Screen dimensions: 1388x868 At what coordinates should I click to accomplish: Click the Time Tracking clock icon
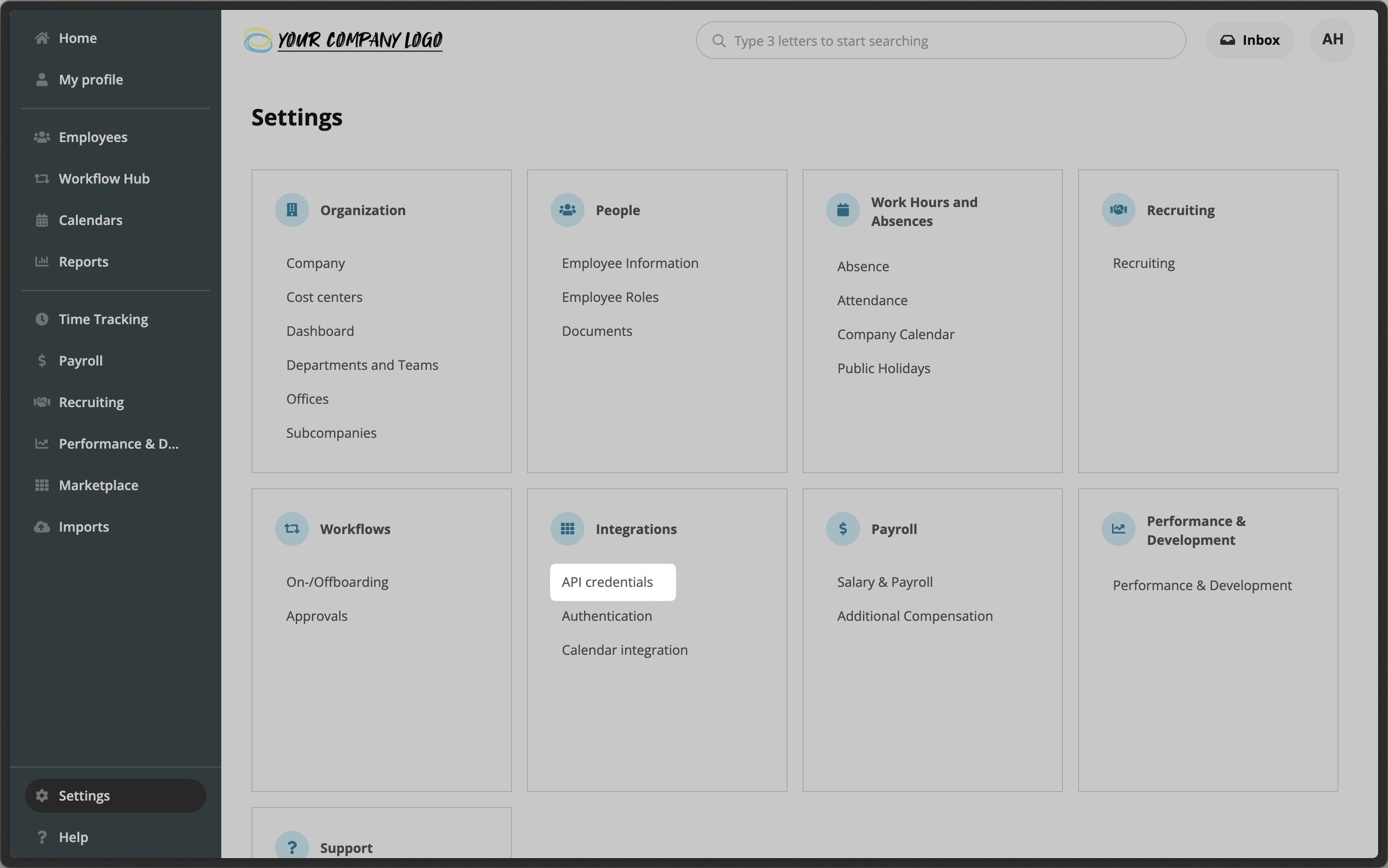pyautogui.click(x=42, y=319)
